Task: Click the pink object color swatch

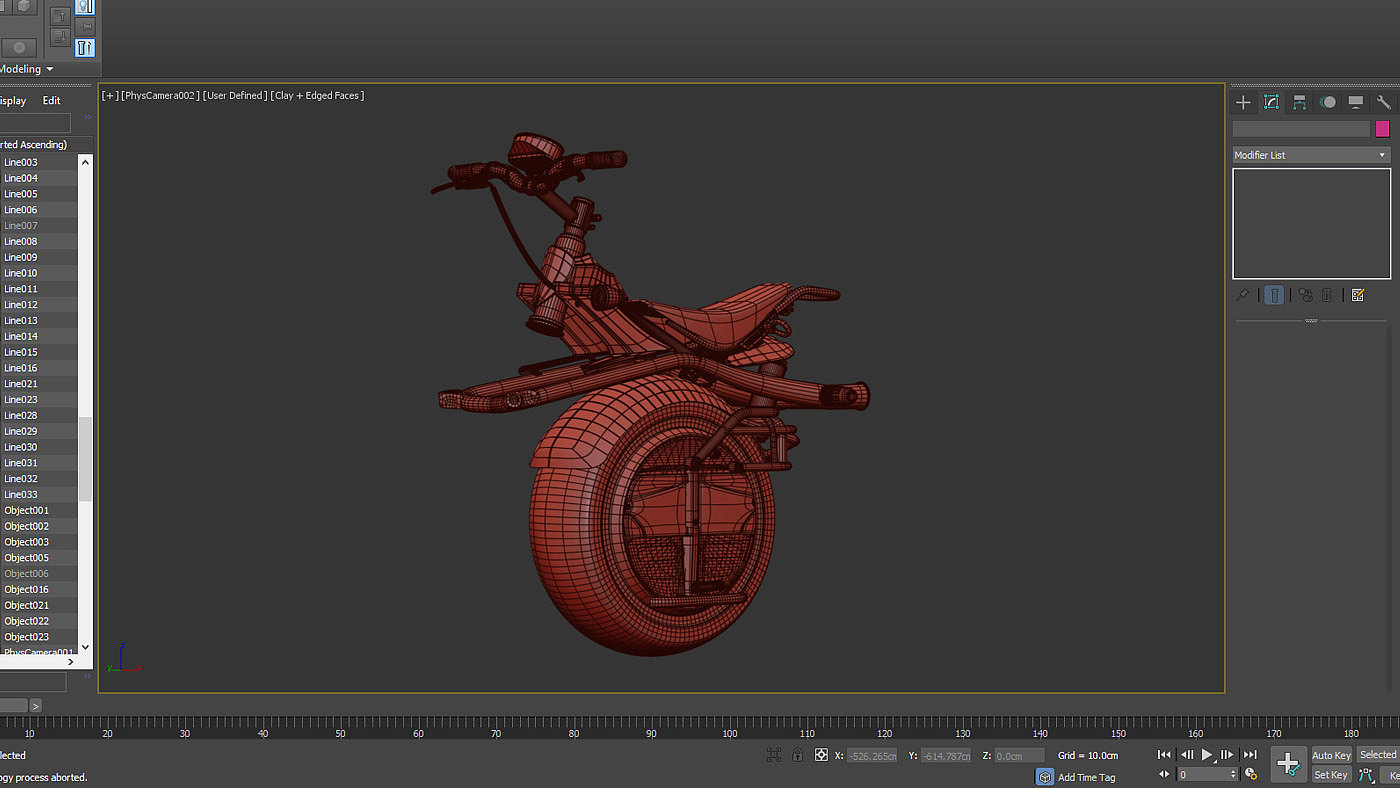Action: (x=1382, y=129)
